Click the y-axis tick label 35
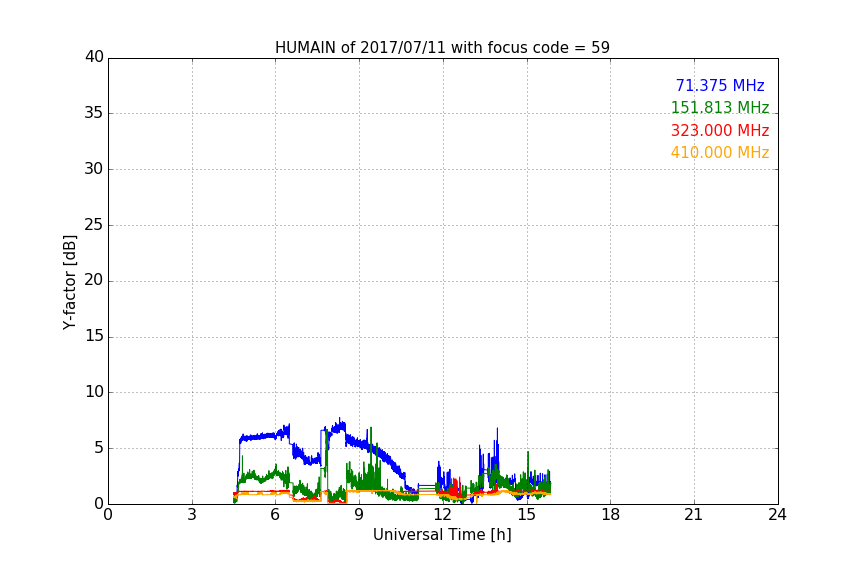Image resolution: width=864 pixels, height=576 pixels. coord(94,113)
